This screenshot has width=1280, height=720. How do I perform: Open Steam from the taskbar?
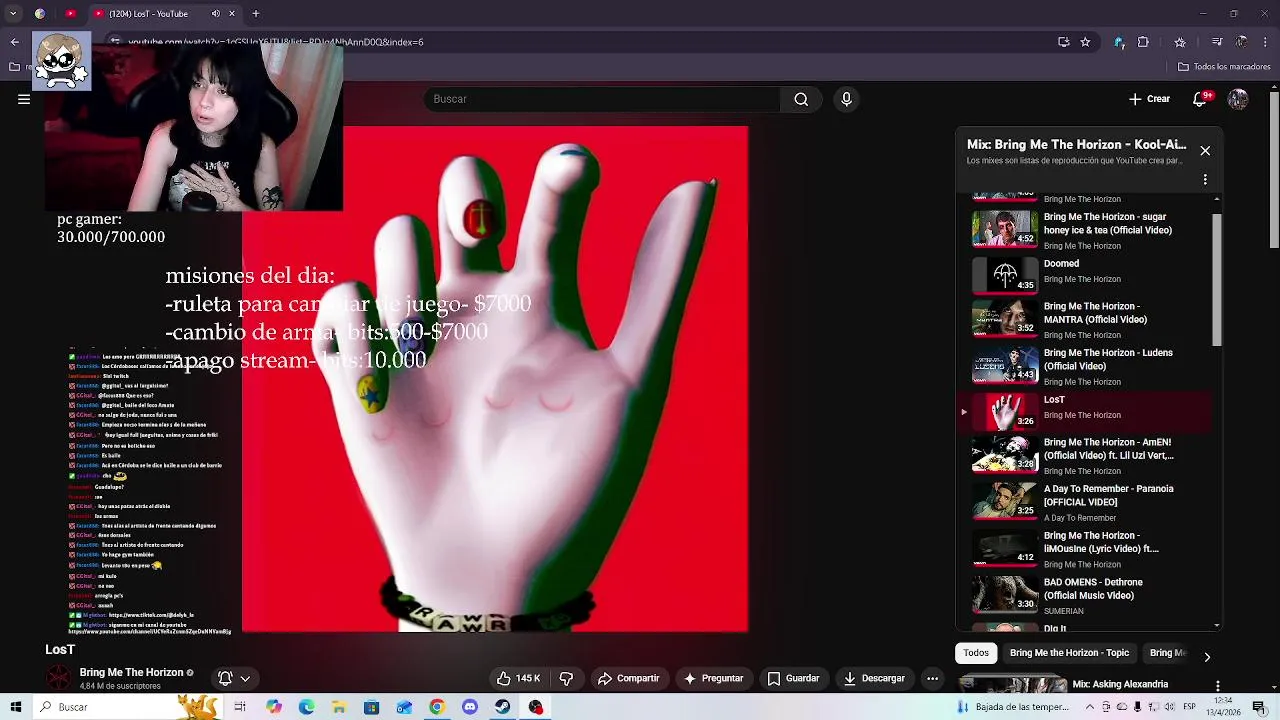pos(503,707)
